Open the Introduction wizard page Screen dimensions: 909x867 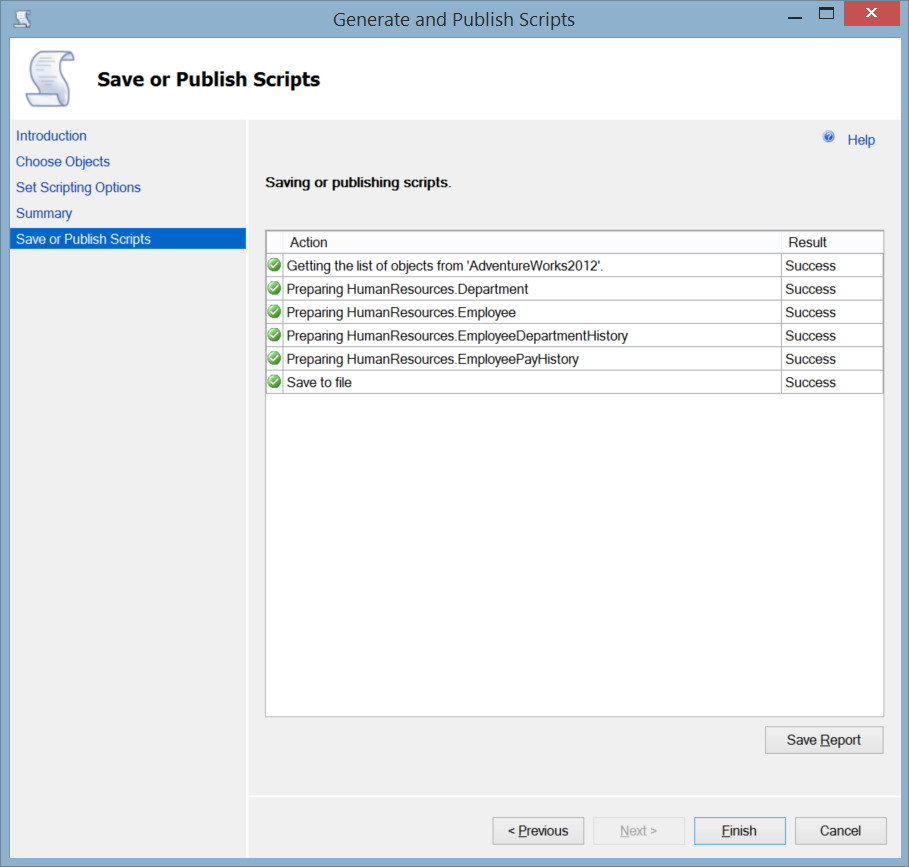(51, 136)
